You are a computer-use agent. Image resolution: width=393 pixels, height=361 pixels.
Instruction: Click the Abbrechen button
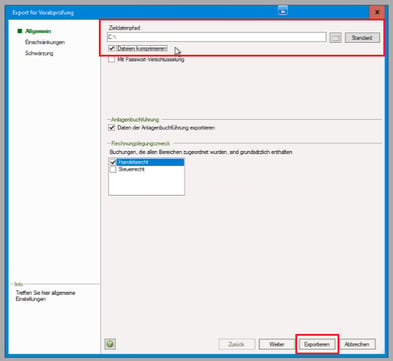pyautogui.click(x=357, y=344)
